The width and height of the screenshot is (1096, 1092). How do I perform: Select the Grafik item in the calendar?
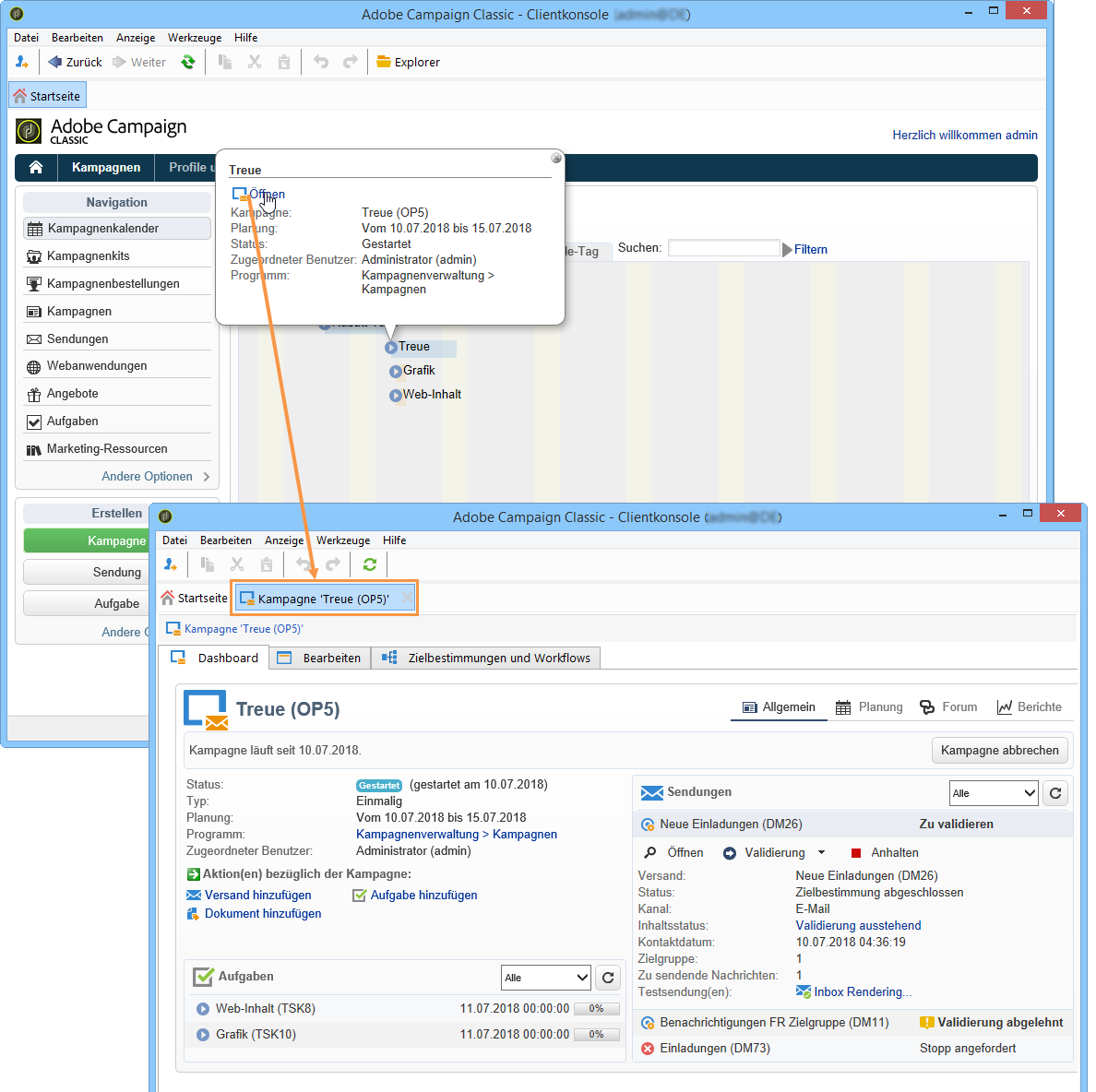tap(419, 370)
